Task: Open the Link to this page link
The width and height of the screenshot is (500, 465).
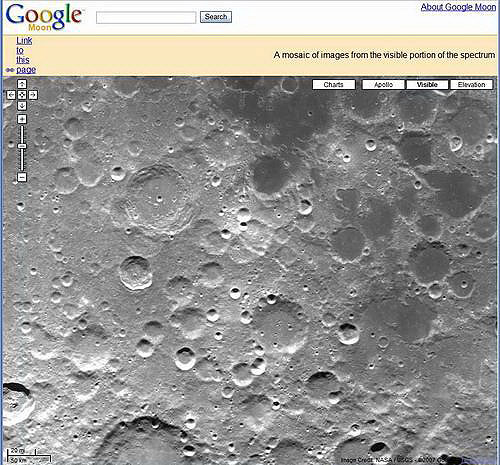Action: click(x=25, y=55)
